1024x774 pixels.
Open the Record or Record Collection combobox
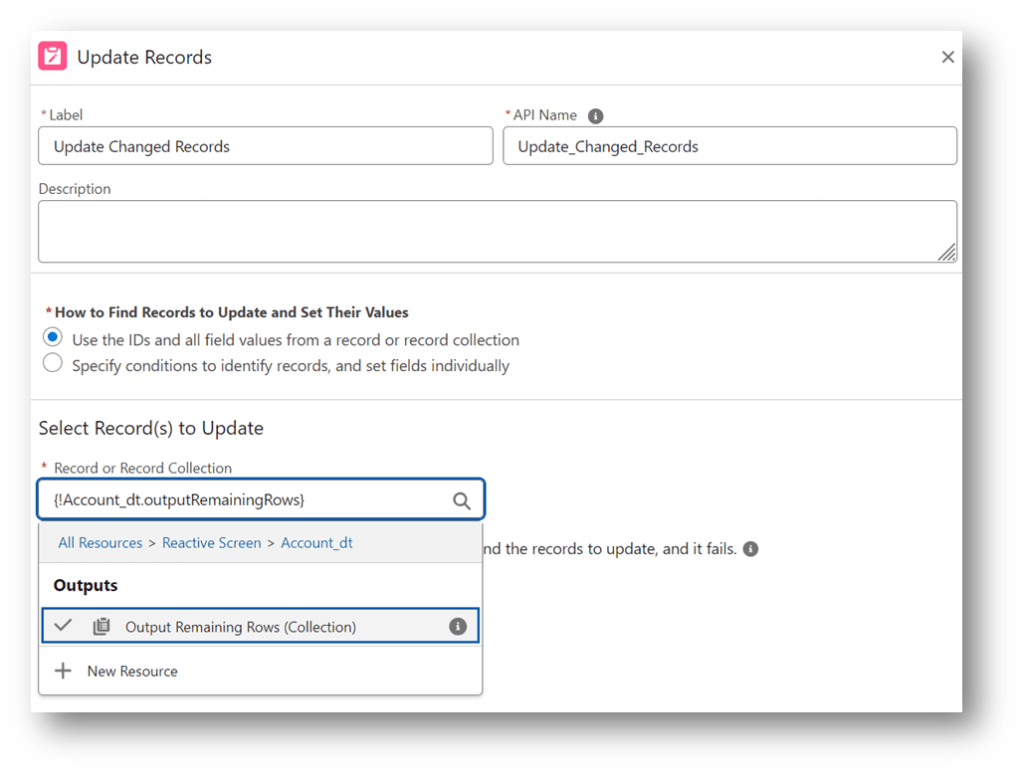pyautogui.click(x=245, y=500)
